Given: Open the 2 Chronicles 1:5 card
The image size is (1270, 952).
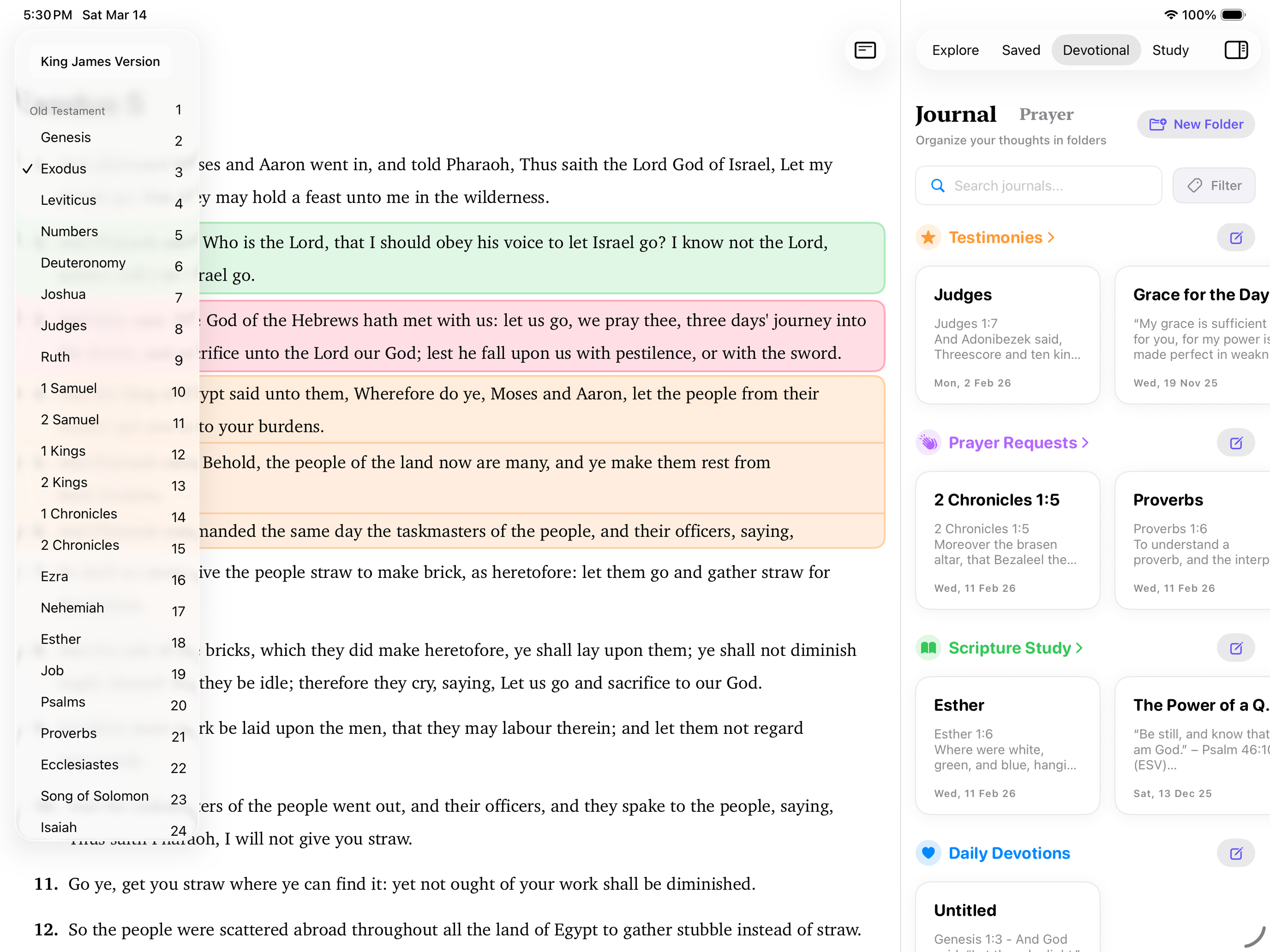Looking at the screenshot, I should [x=1007, y=540].
